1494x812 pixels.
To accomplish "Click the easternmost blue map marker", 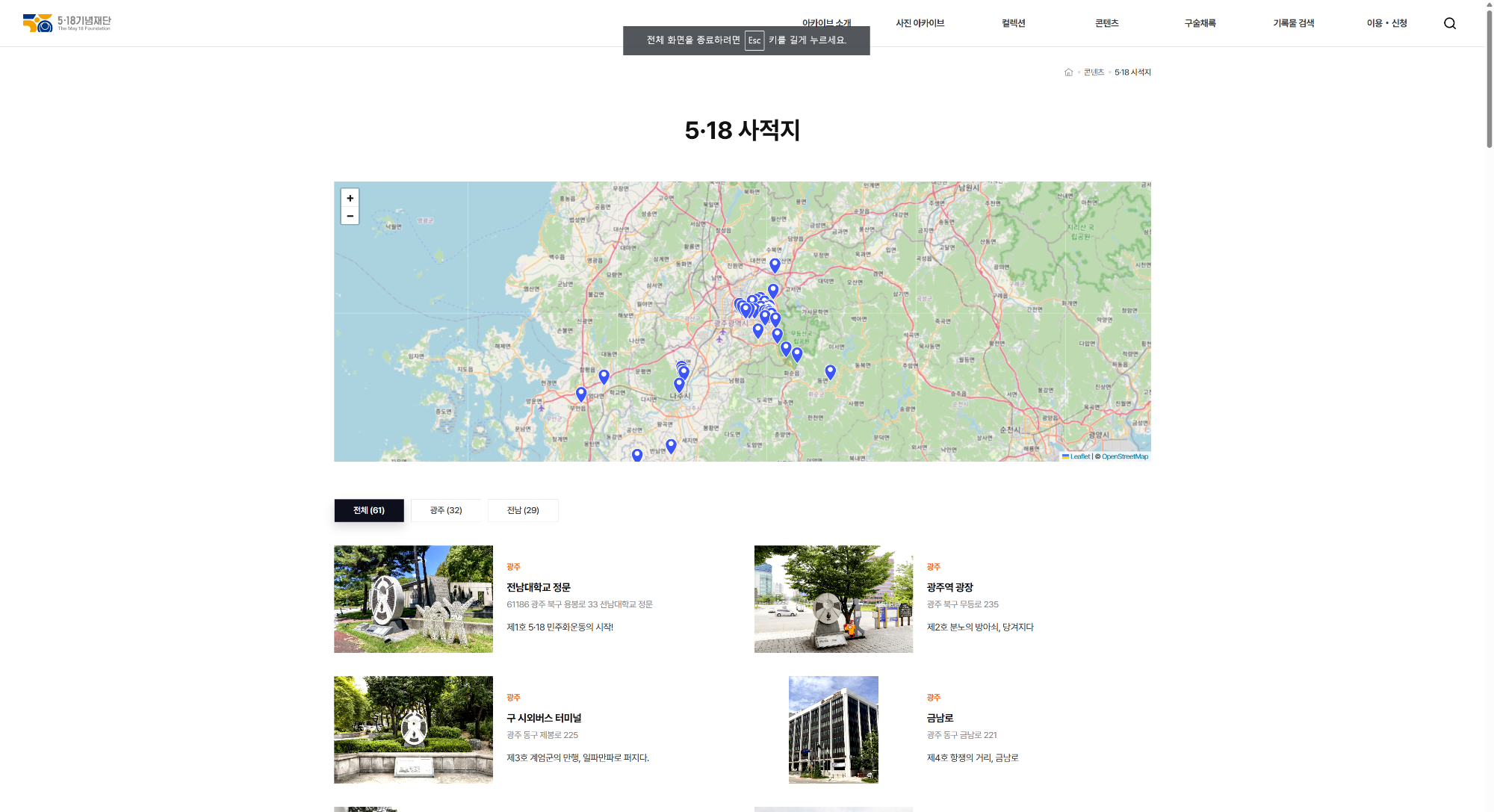I will click(x=830, y=371).
